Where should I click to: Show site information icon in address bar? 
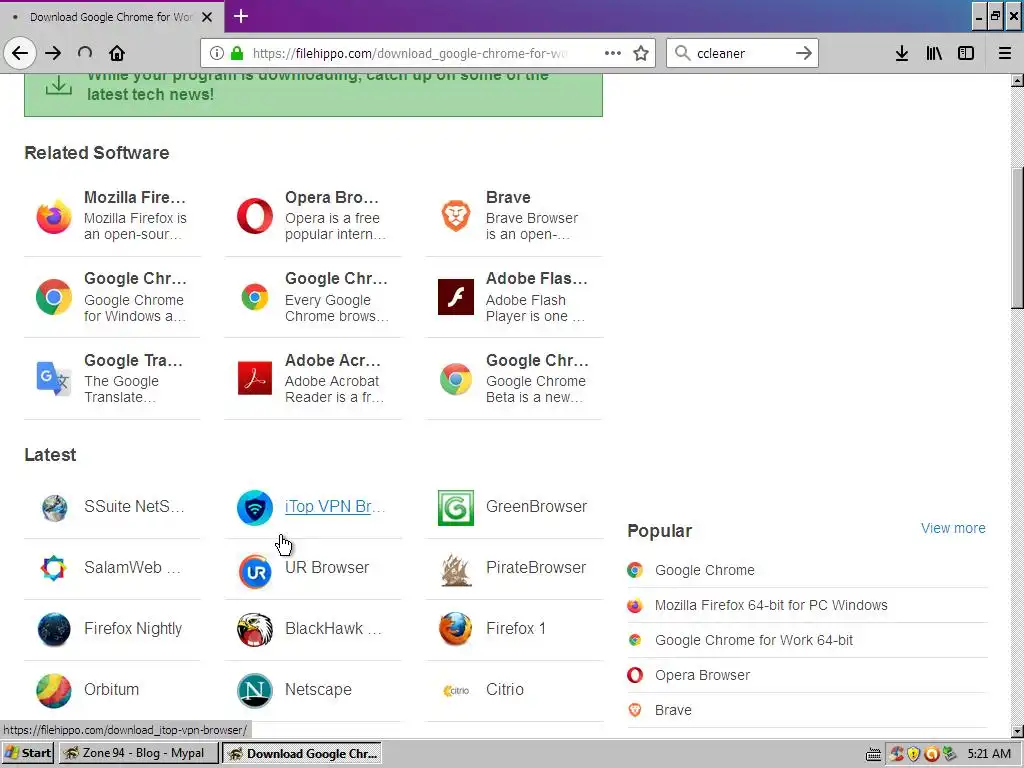coord(217,53)
